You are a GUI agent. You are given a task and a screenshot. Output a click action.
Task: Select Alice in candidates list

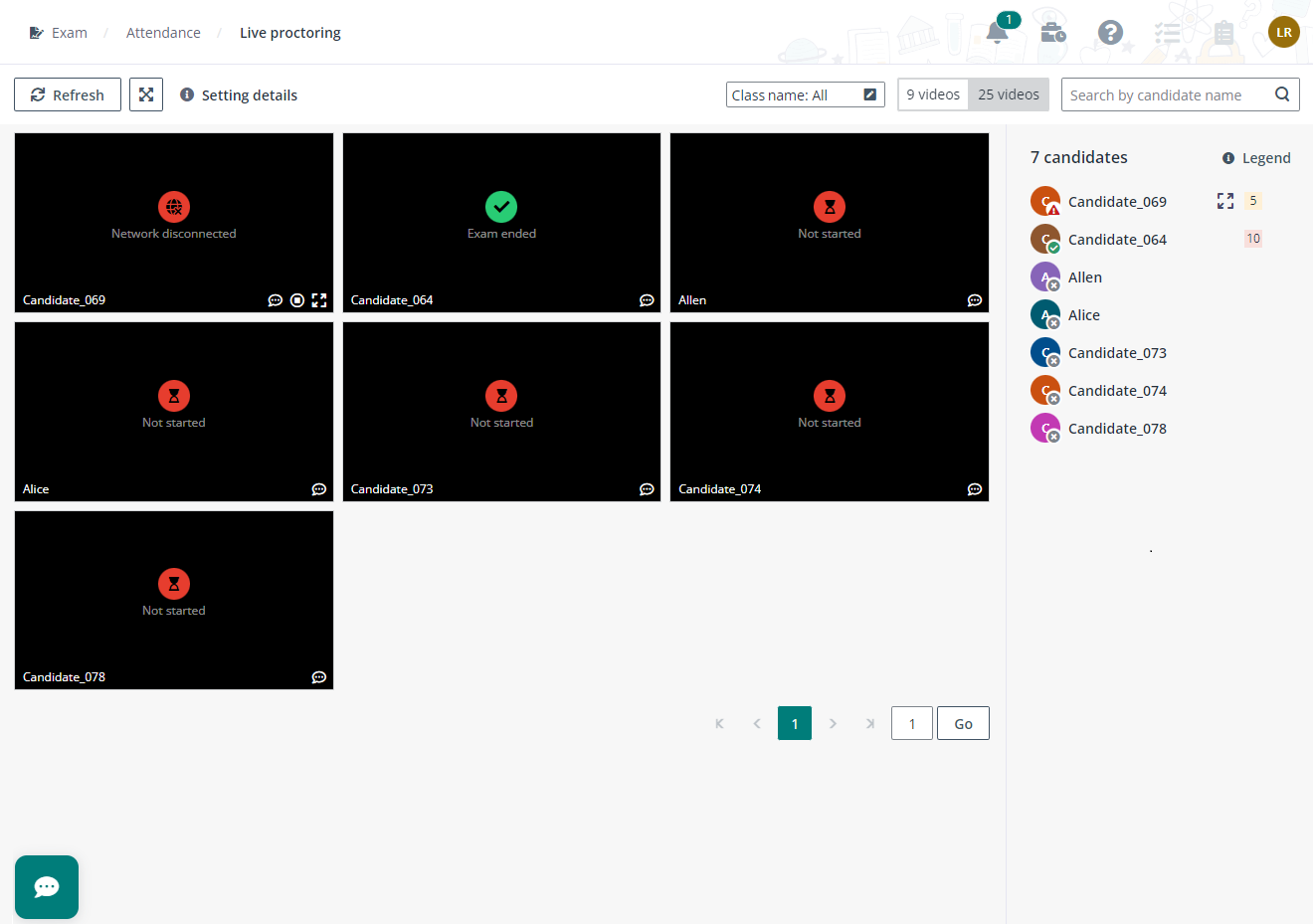tap(1084, 315)
